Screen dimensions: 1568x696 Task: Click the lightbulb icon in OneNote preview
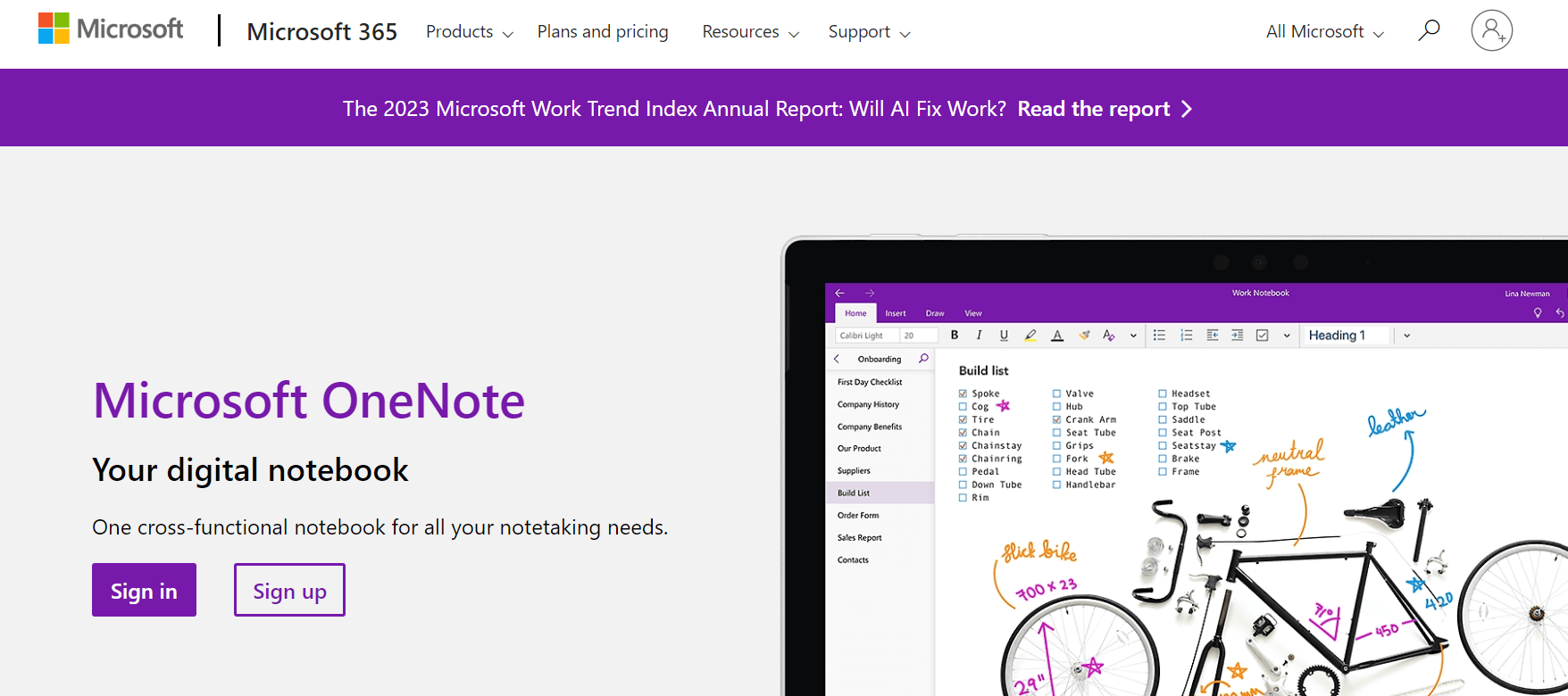[1538, 313]
